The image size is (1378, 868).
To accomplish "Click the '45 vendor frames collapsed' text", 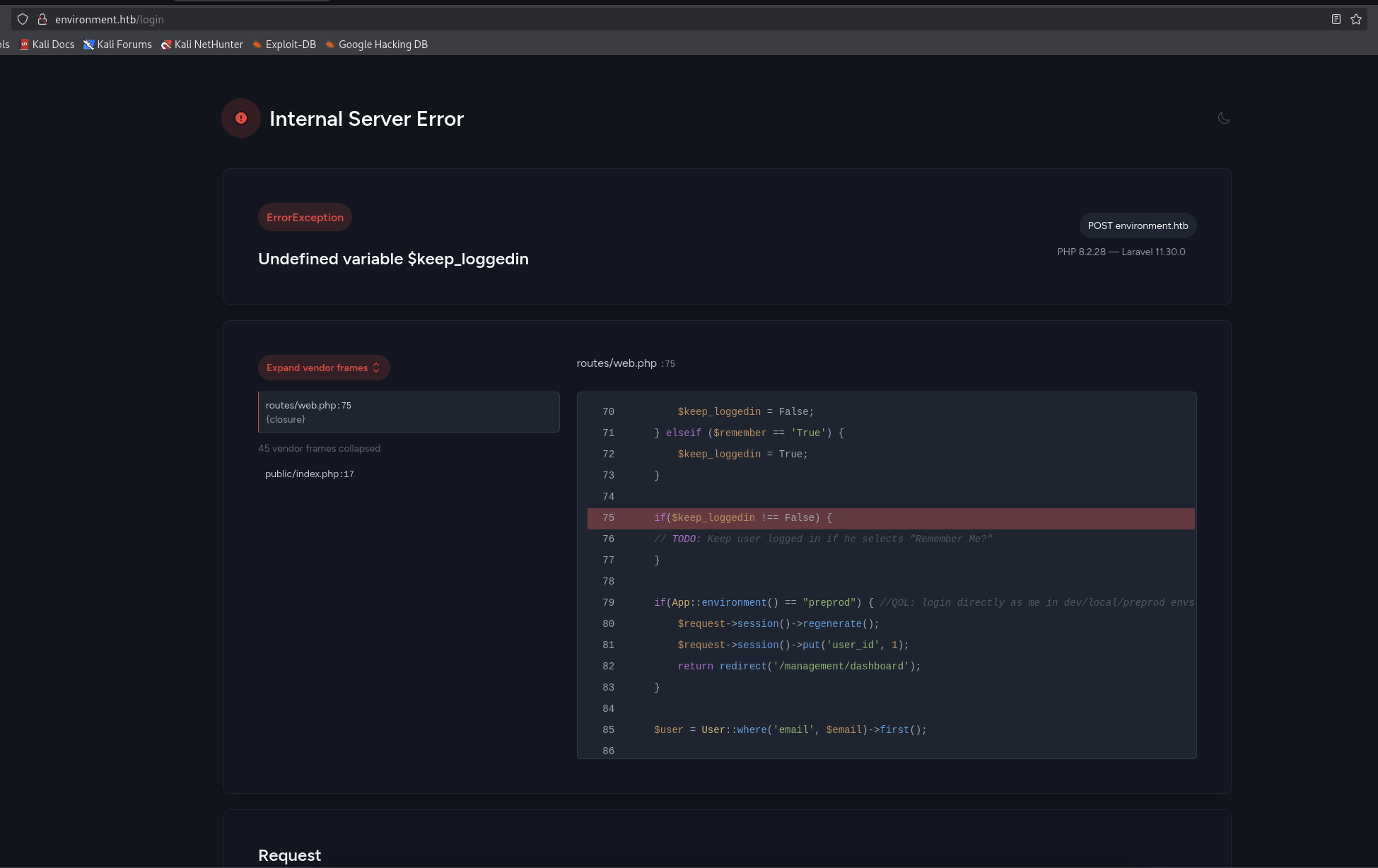I will tap(319, 448).
